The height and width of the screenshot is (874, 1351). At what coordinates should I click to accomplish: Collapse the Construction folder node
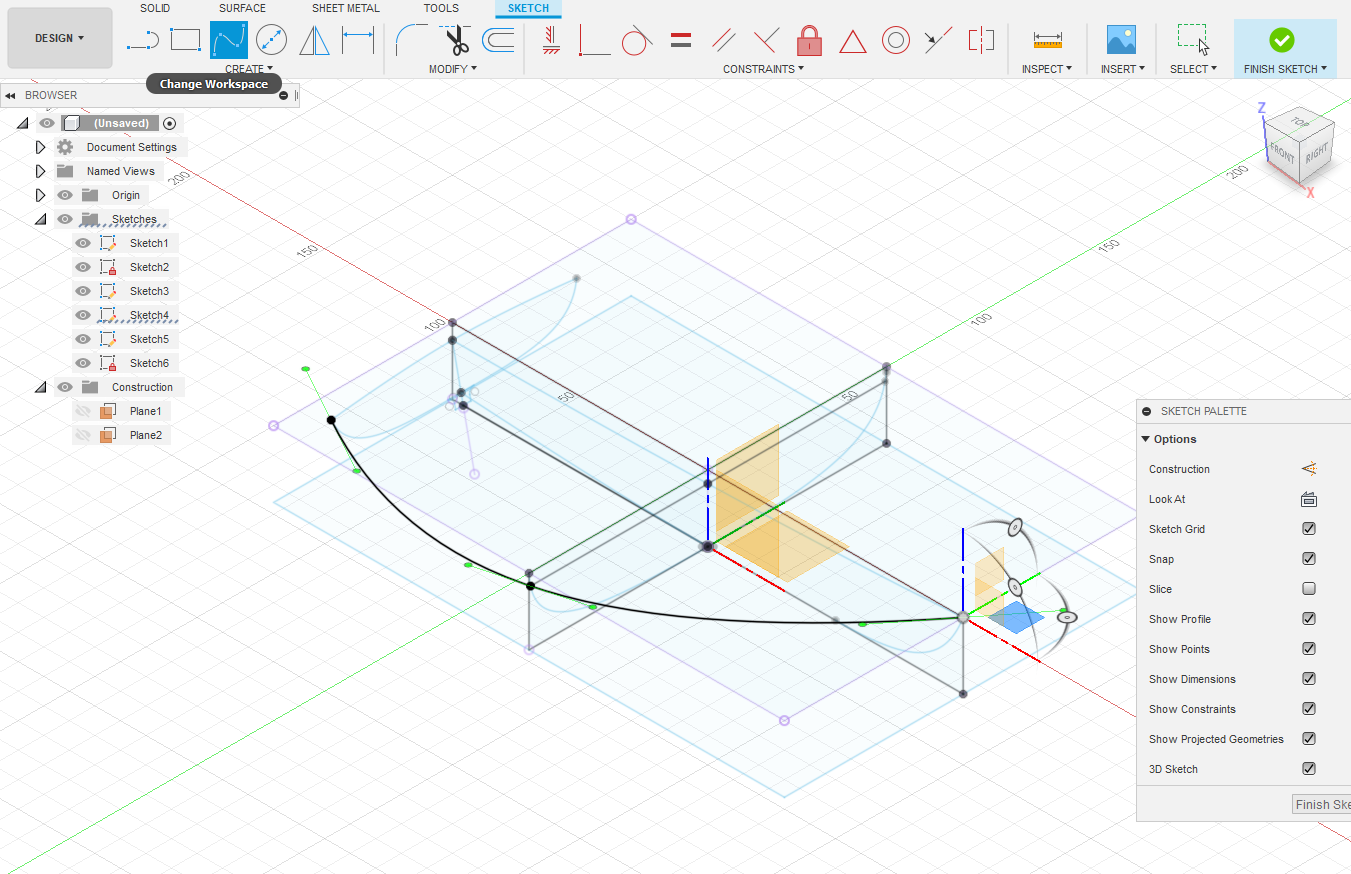pos(40,387)
